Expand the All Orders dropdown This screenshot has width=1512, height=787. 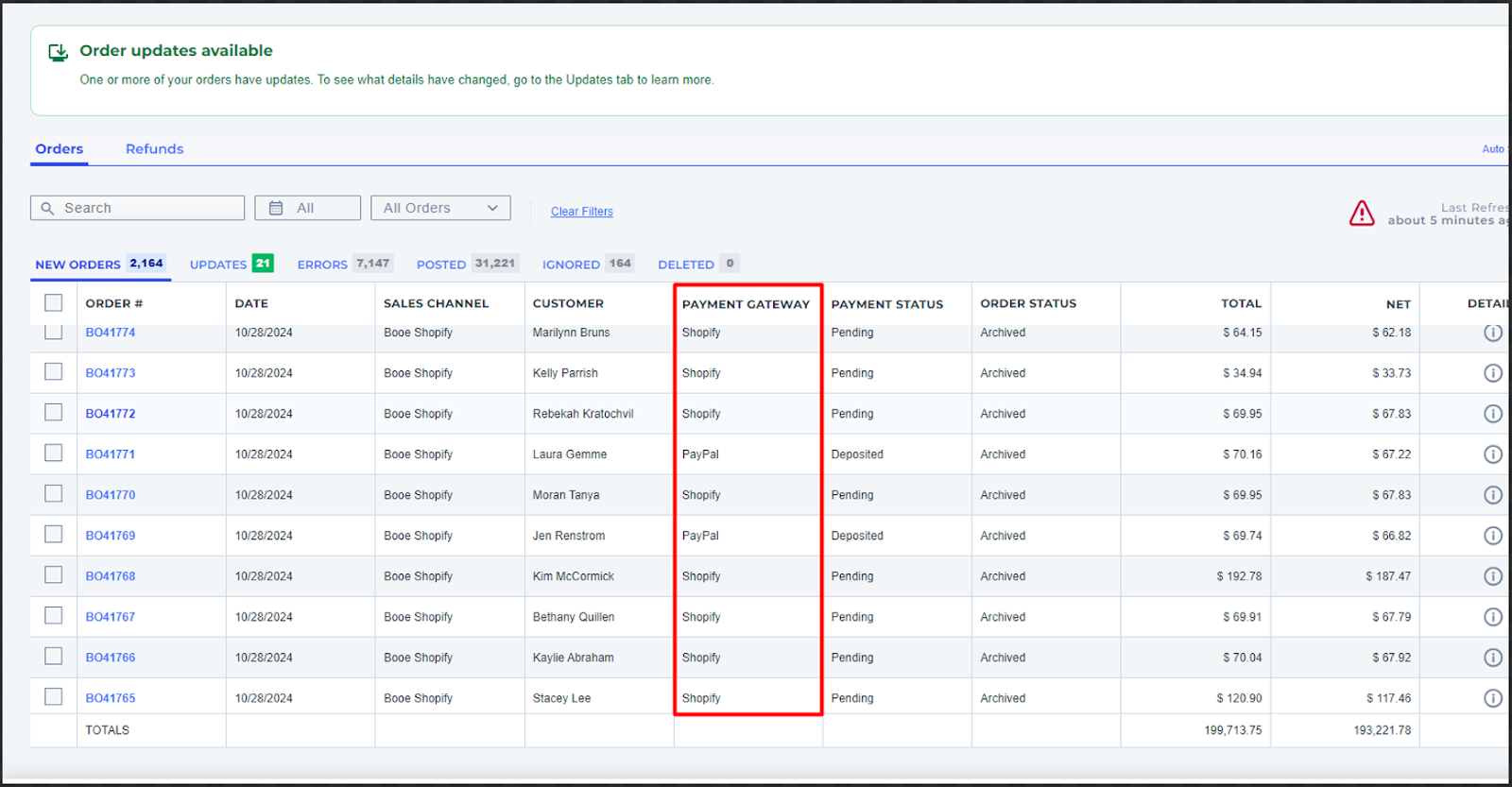(x=440, y=208)
